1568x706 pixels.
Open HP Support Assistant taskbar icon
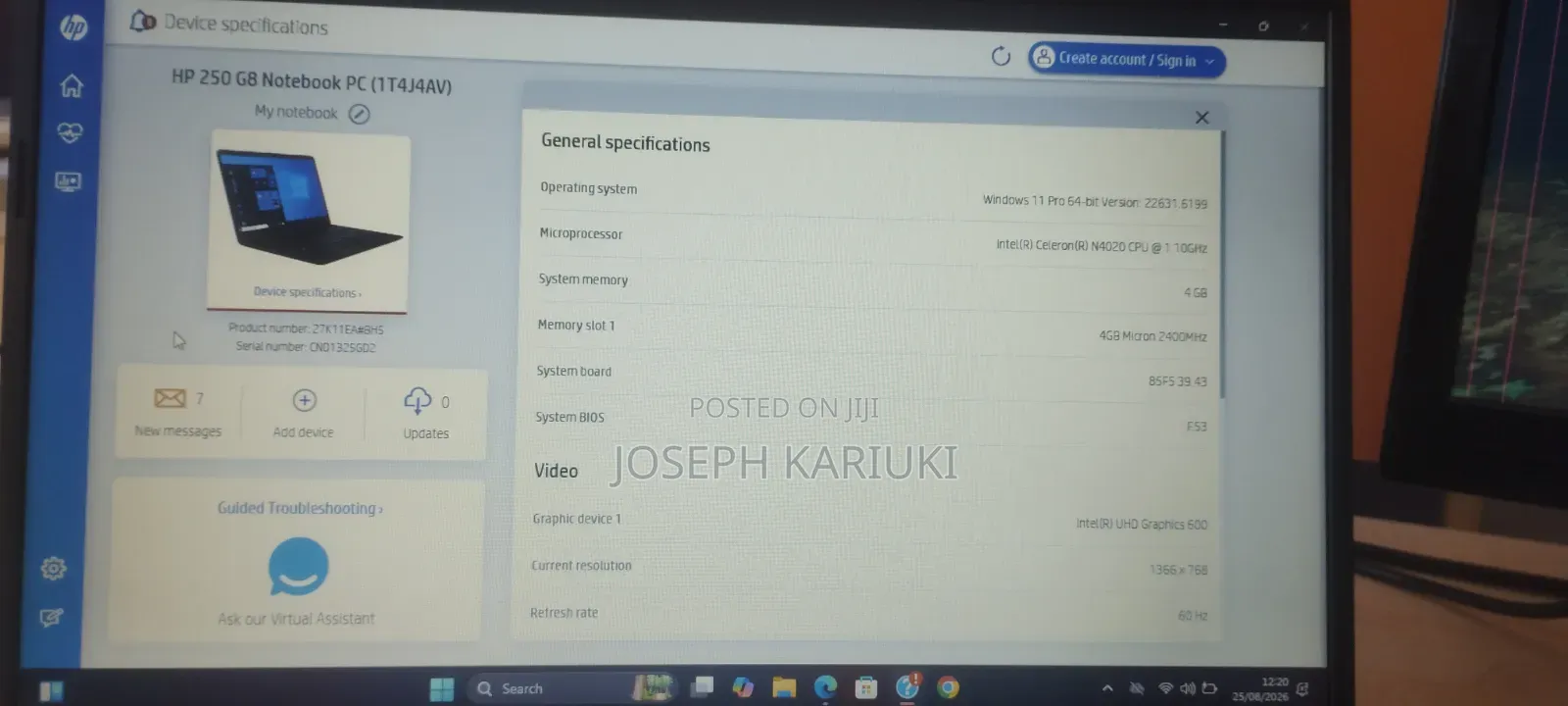907,686
